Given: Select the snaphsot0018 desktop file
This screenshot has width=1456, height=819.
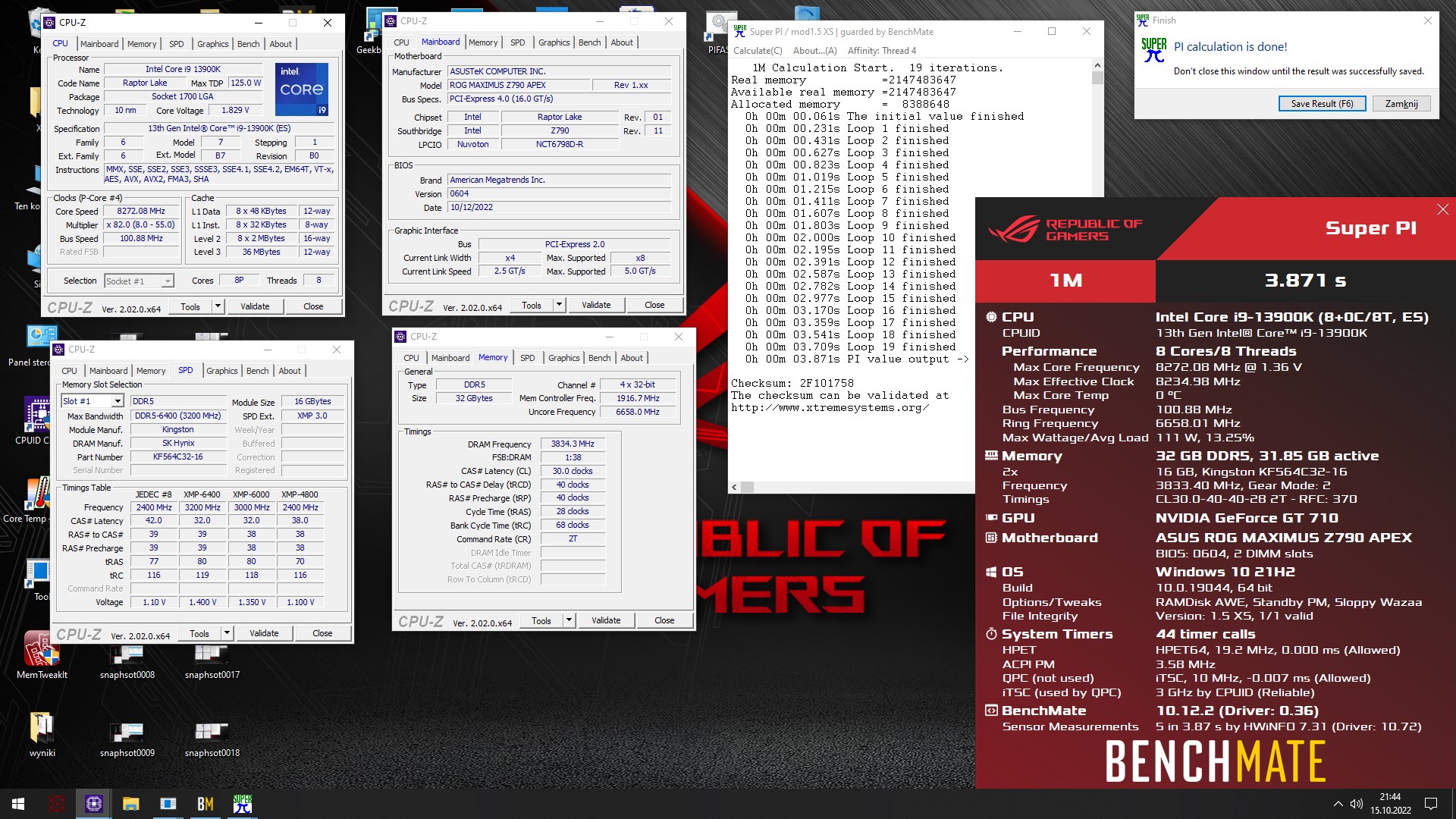Looking at the screenshot, I should click(212, 737).
